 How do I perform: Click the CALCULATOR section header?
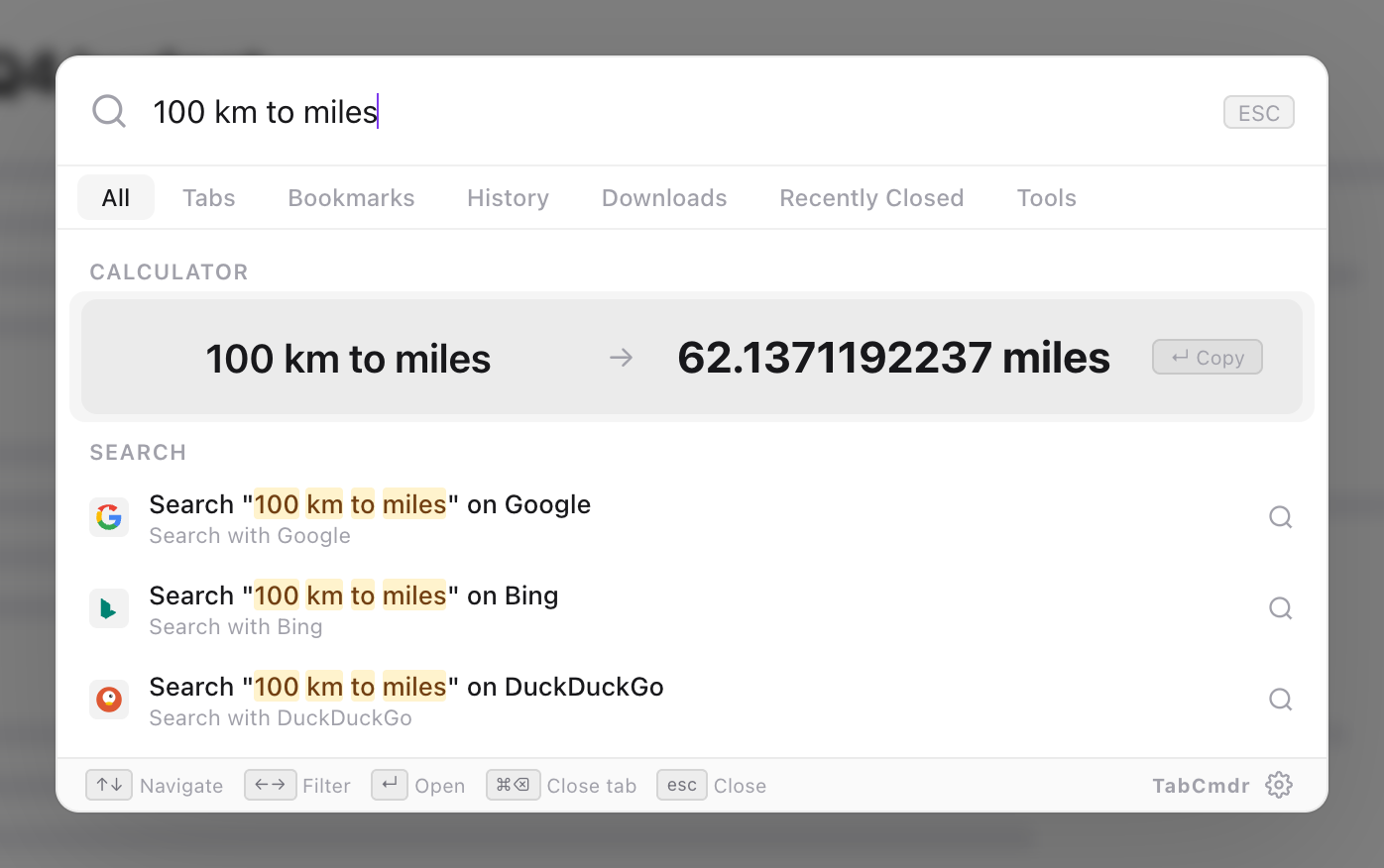[x=170, y=272]
